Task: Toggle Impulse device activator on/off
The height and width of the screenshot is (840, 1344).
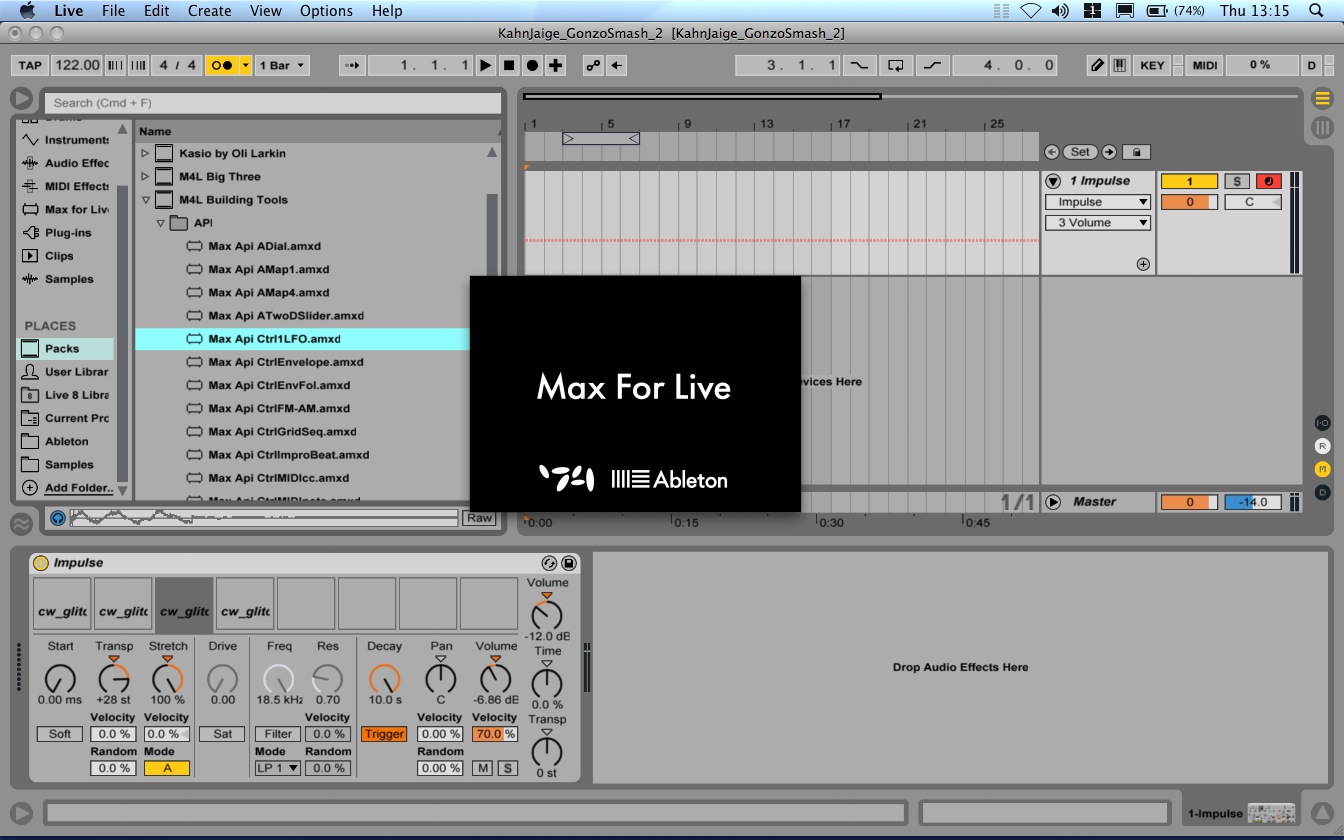Action: pyautogui.click(x=41, y=563)
